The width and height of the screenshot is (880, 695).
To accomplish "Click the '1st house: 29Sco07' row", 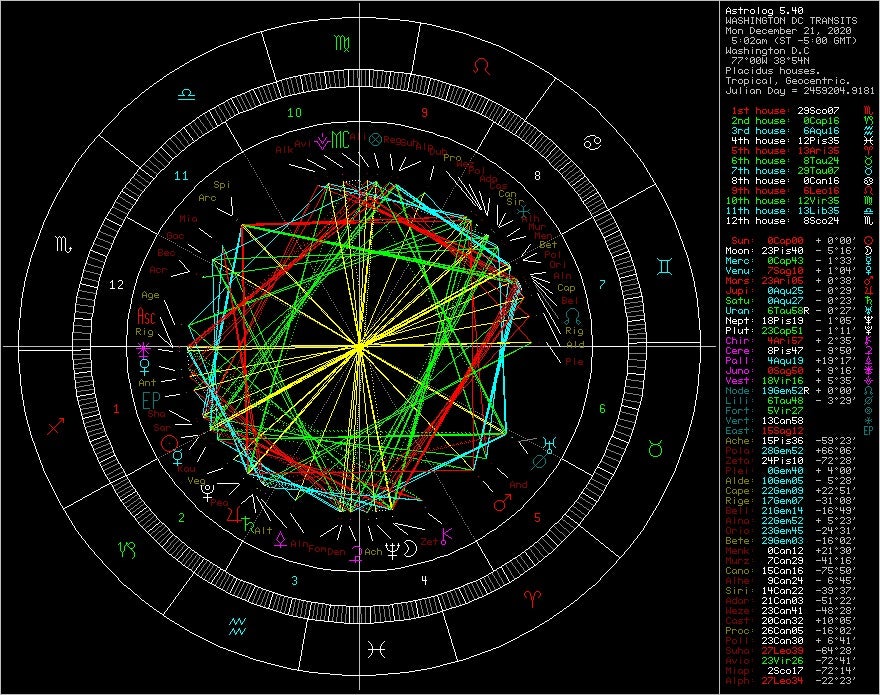I will pyautogui.click(x=801, y=111).
